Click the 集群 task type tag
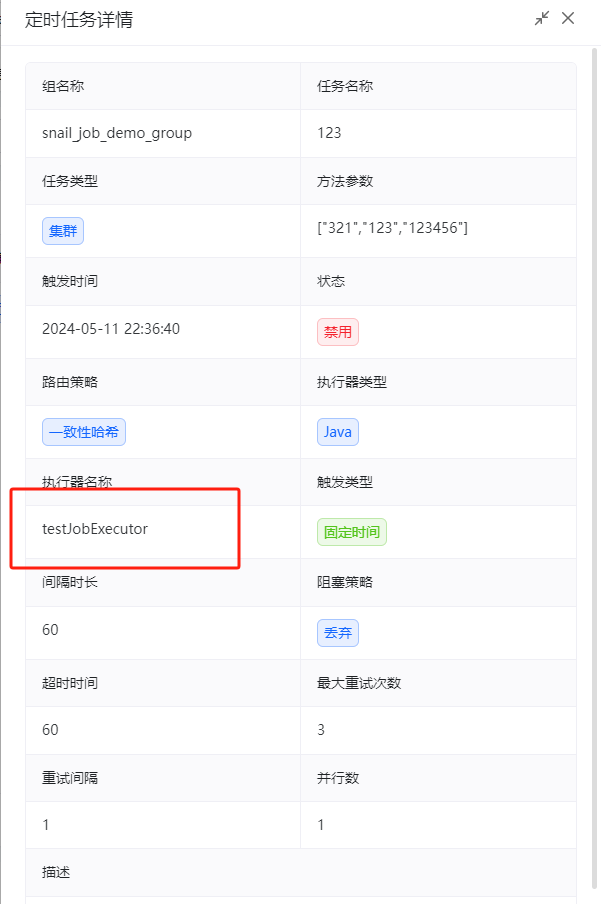 coord(63,231)
